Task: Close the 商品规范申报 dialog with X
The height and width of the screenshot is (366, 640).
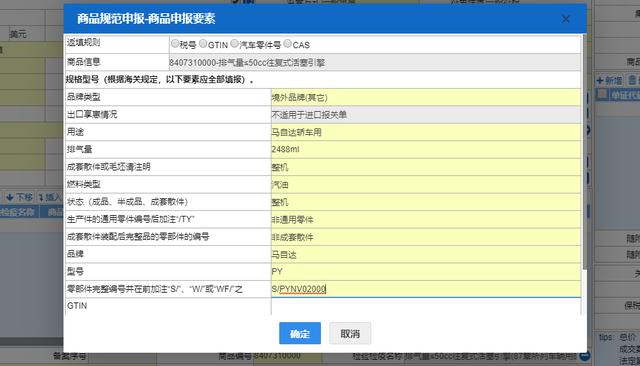Action: pyautogui.click(x=565, y=19)
